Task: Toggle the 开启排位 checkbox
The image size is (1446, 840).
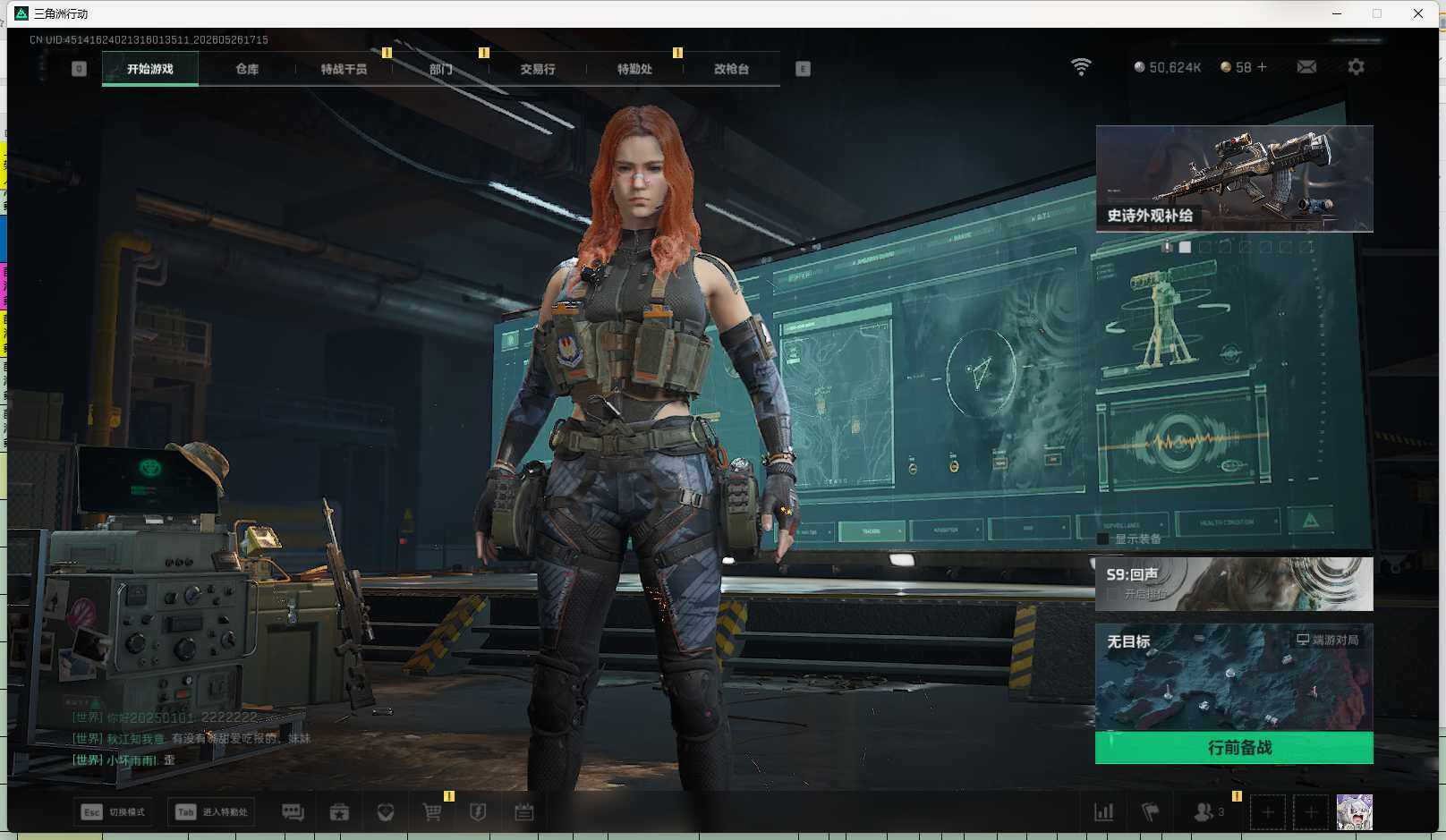Action: click(1112, 594)
